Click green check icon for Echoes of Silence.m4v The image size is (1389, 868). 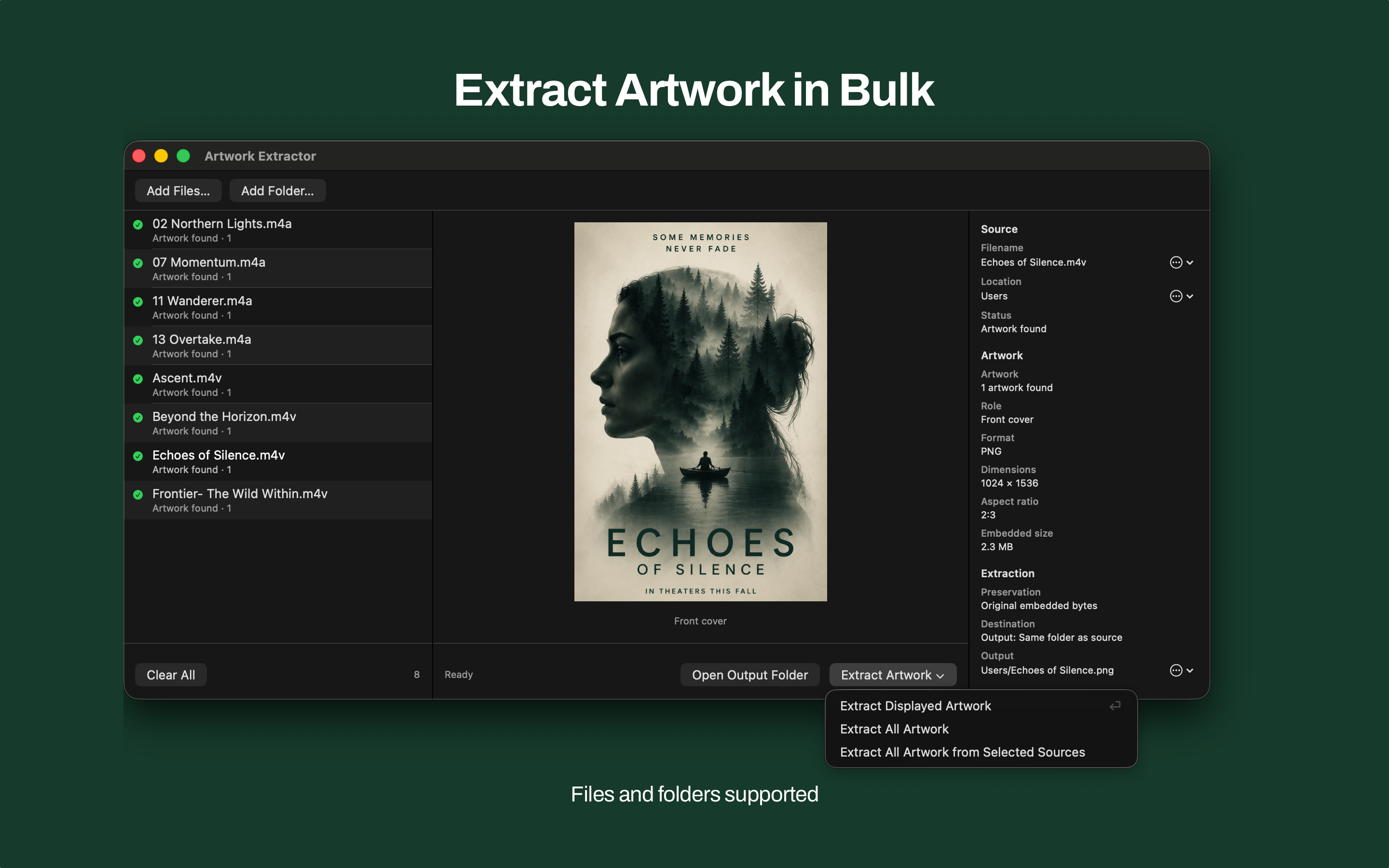click(x=138, y=456)
